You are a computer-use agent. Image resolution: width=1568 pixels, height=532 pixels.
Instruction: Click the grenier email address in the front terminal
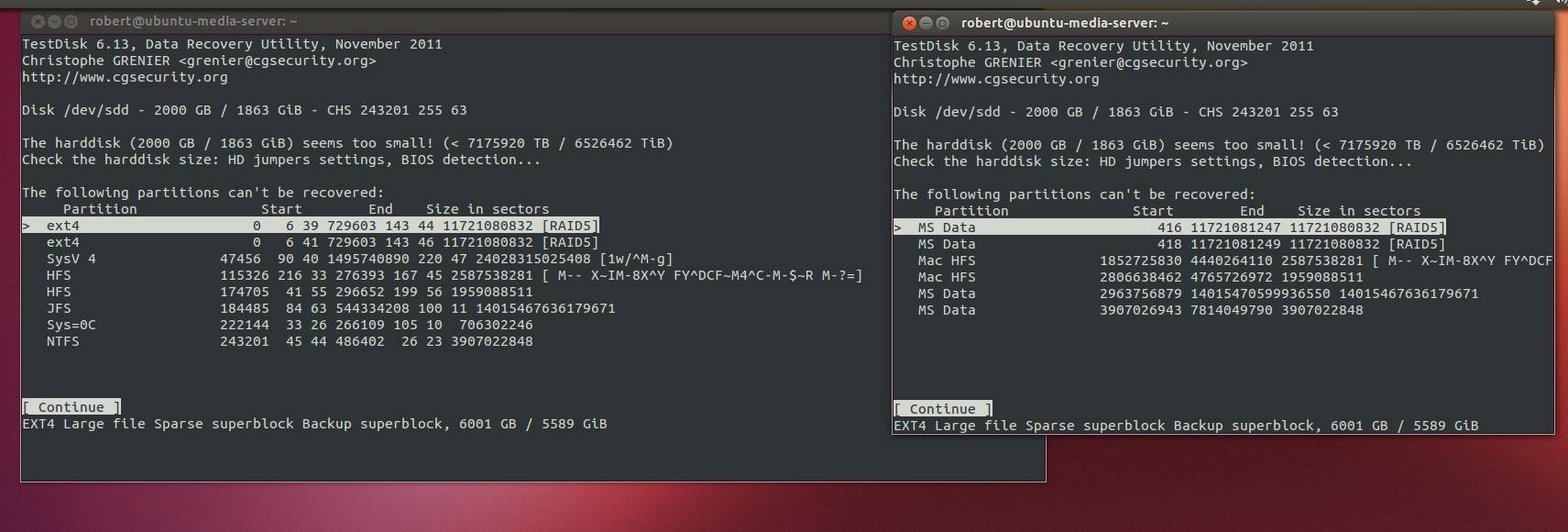tap(1149, 62)
